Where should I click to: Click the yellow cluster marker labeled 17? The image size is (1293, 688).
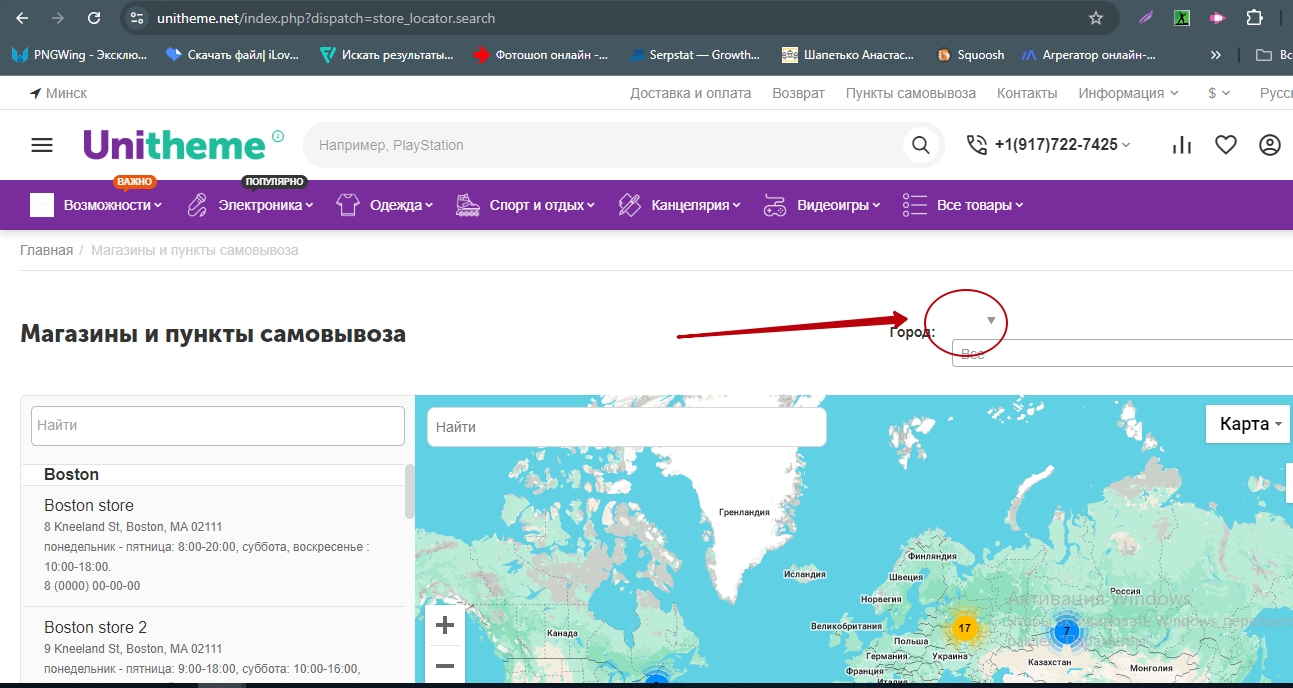964,628
